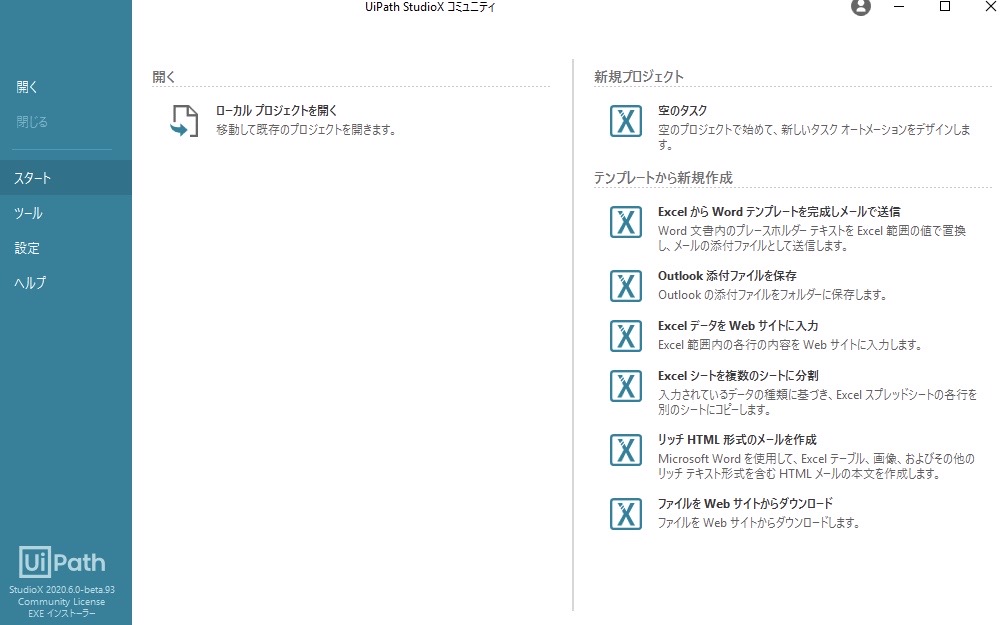The image size is (1007, 625).
Task: Click the local project open folder icon
Action: click(184, 121)
